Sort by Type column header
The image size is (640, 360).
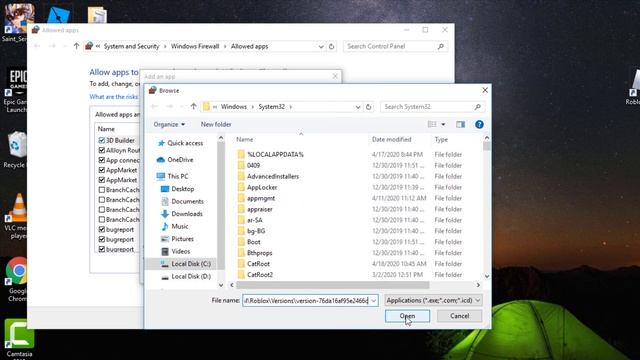click(x=441, y=140)
